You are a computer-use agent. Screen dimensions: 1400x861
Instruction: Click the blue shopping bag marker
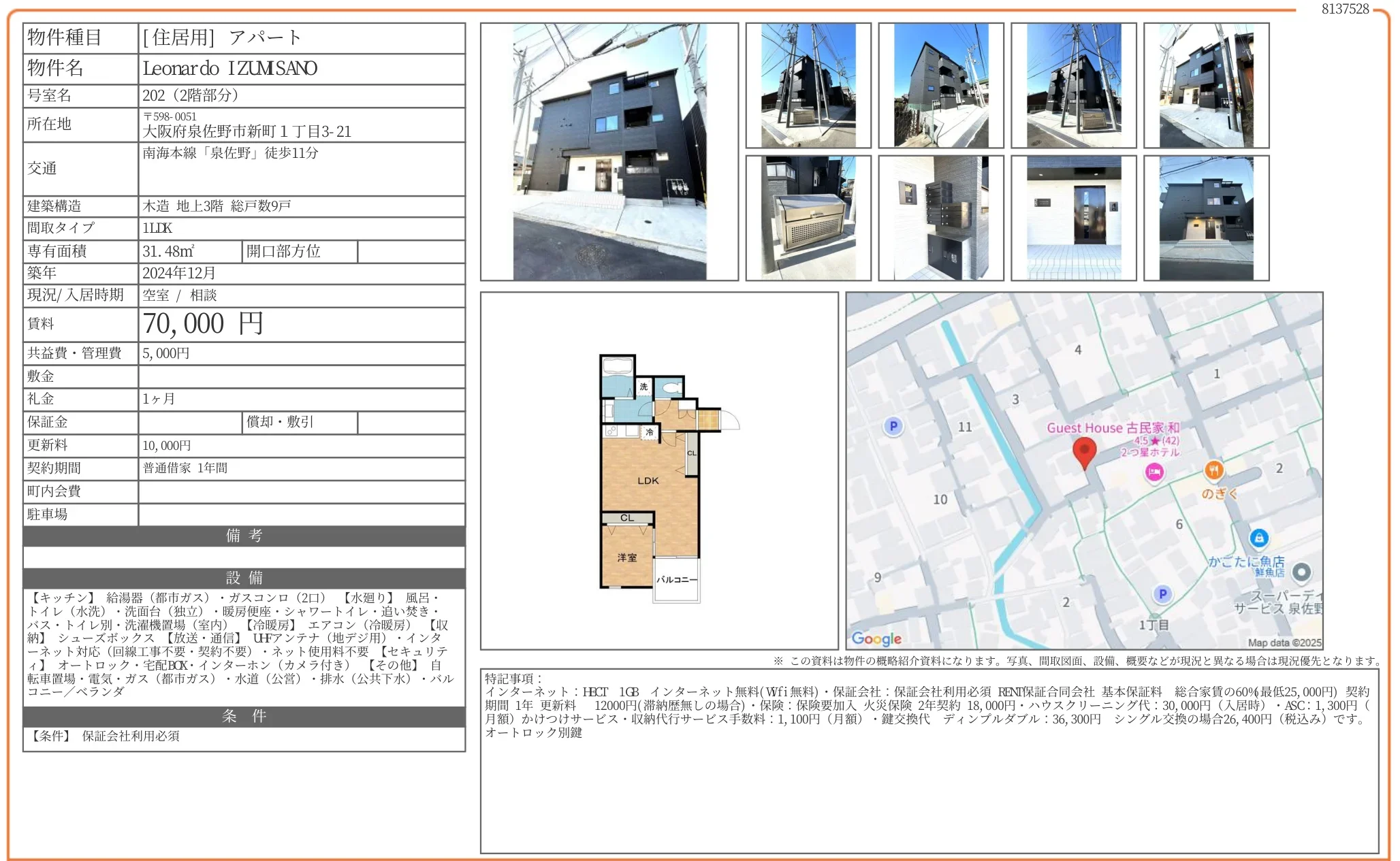pos(1259,538)
